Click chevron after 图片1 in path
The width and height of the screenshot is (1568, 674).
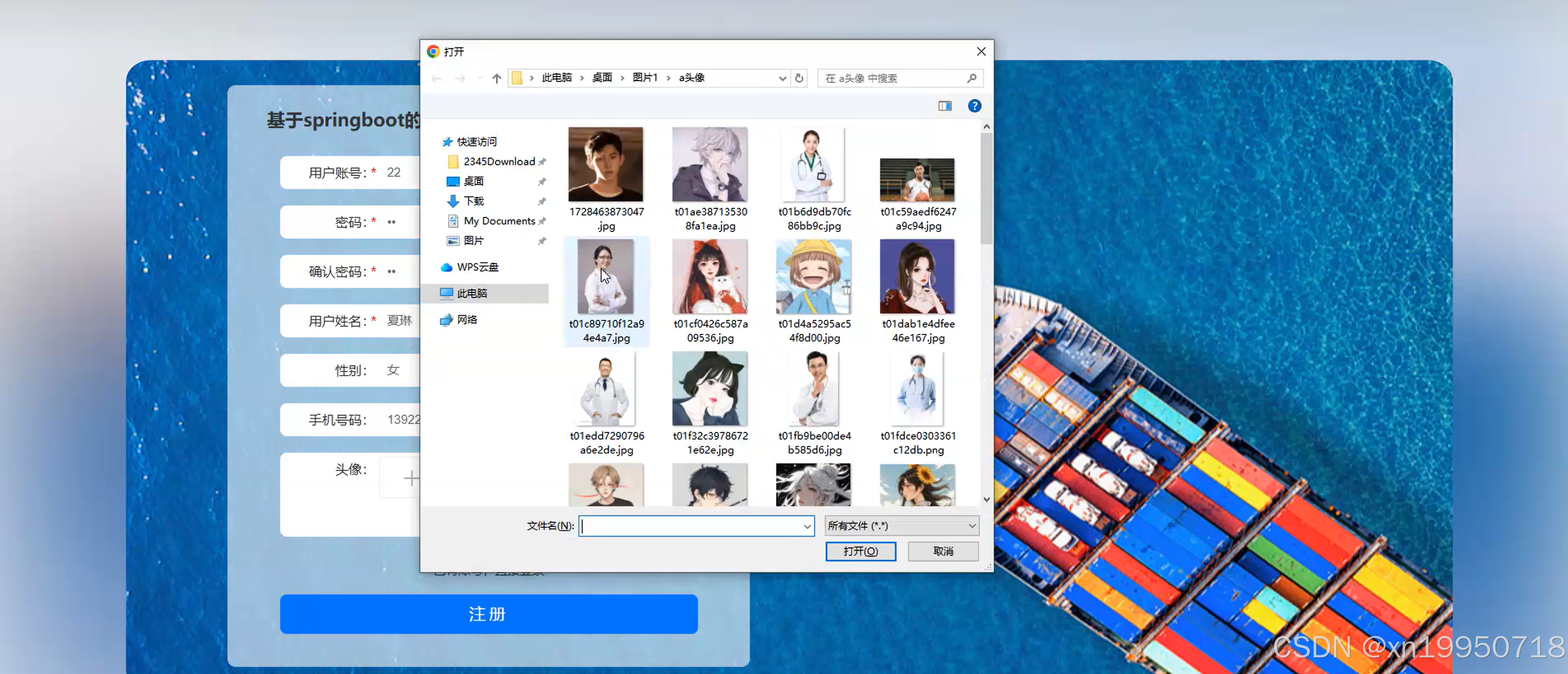pos(668,78)
